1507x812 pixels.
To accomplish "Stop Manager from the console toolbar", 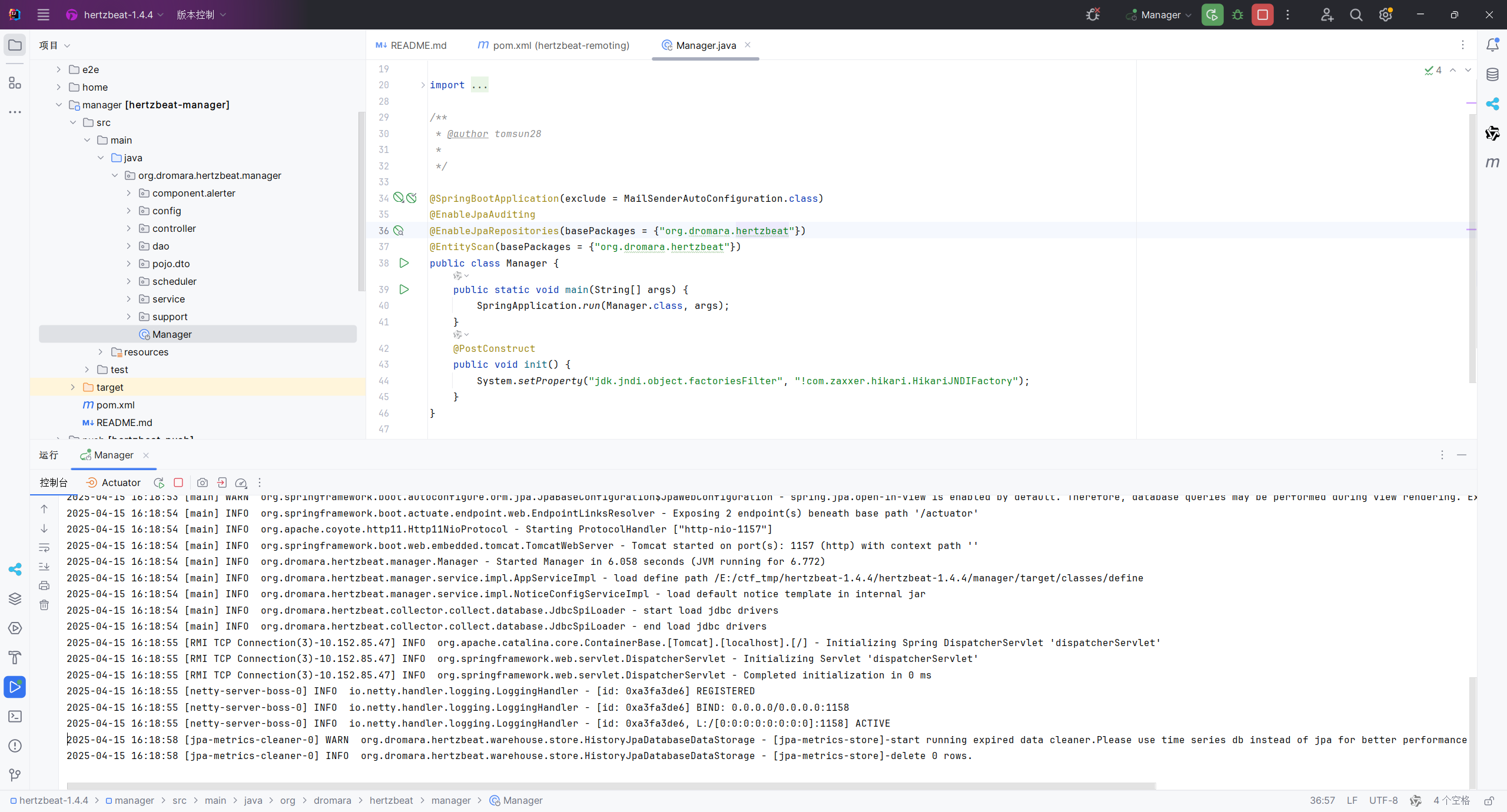I will tap(178, 482).
